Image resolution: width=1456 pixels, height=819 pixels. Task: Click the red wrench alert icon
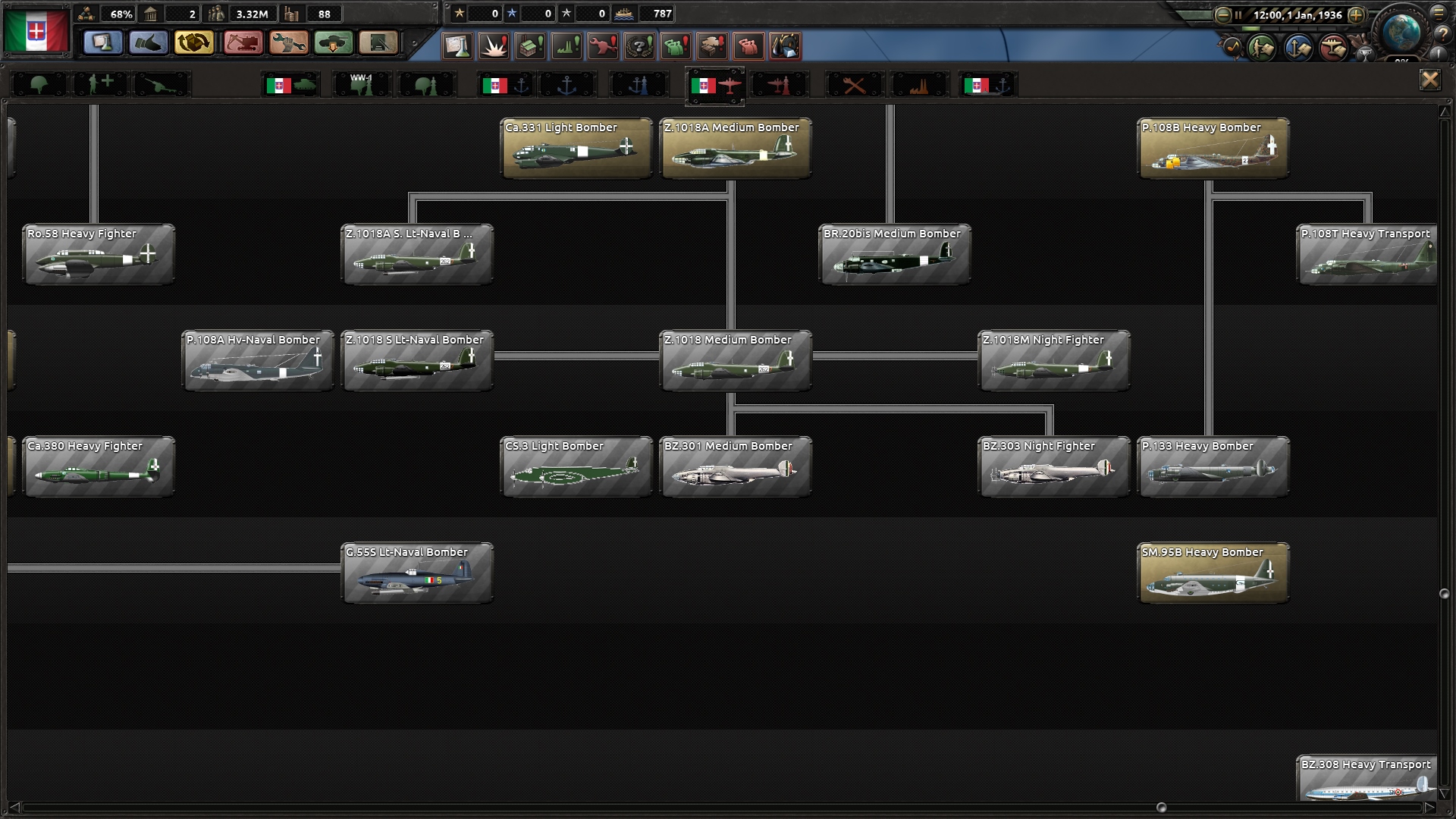point(603,46)
